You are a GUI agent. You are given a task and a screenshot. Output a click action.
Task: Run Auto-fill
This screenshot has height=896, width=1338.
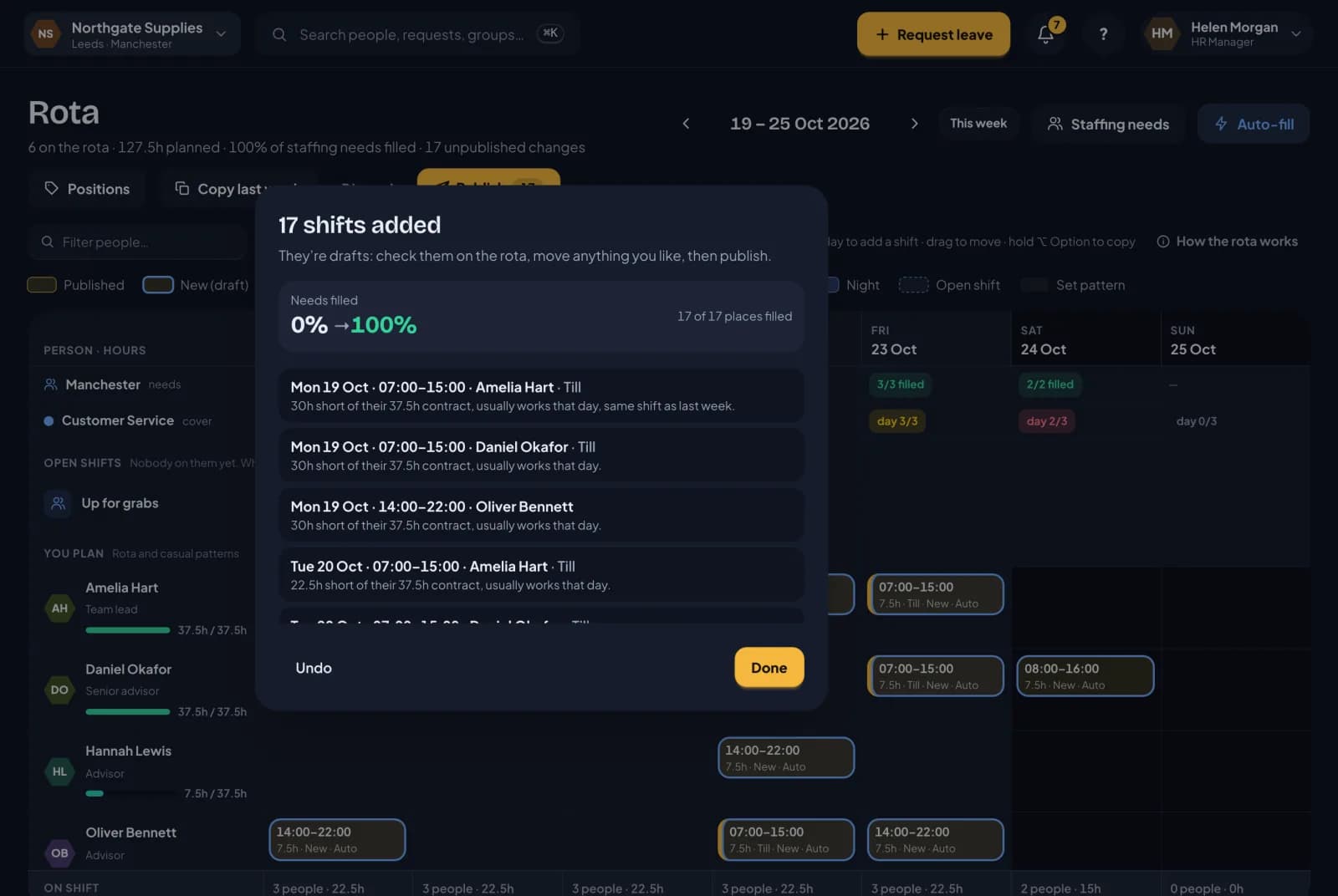1254,124
